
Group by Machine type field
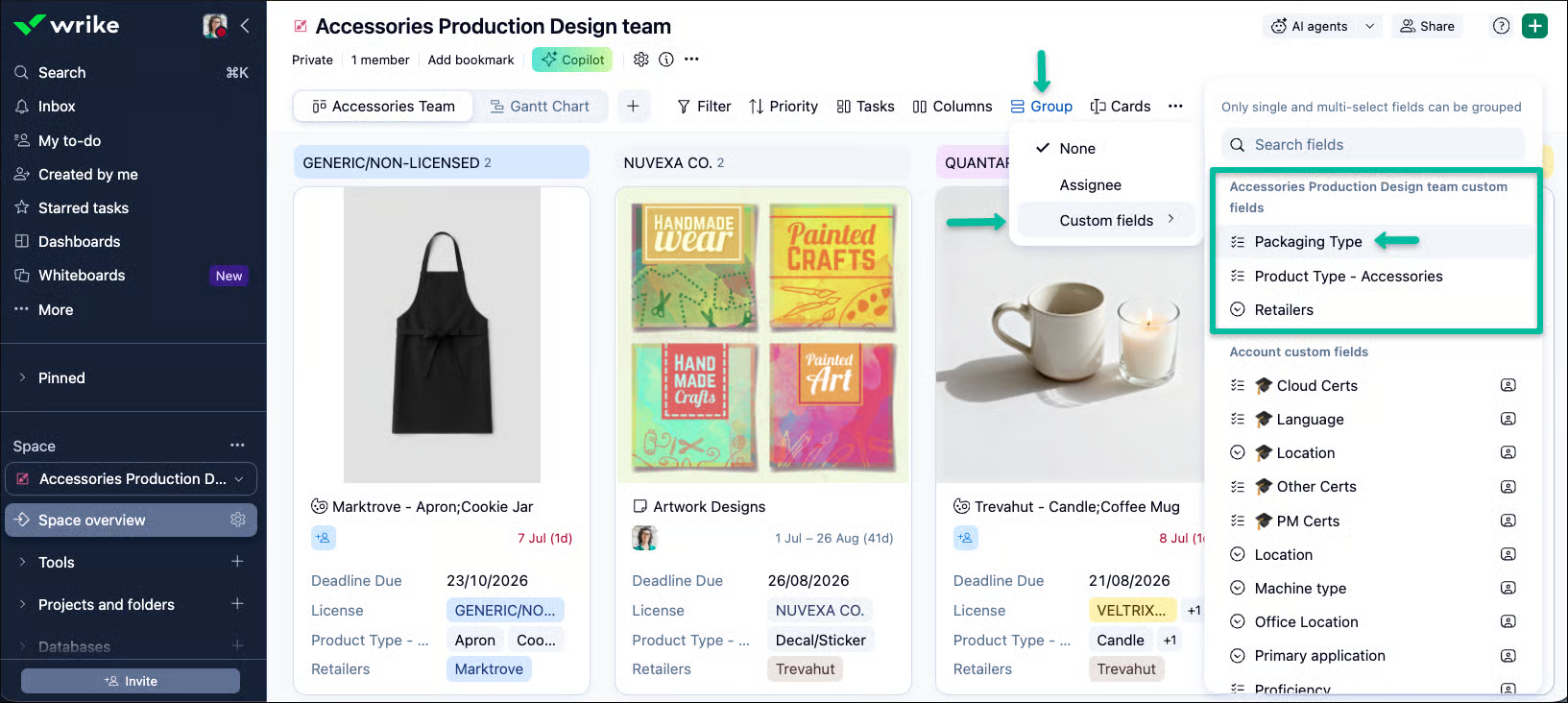(x=1373, y=588)
